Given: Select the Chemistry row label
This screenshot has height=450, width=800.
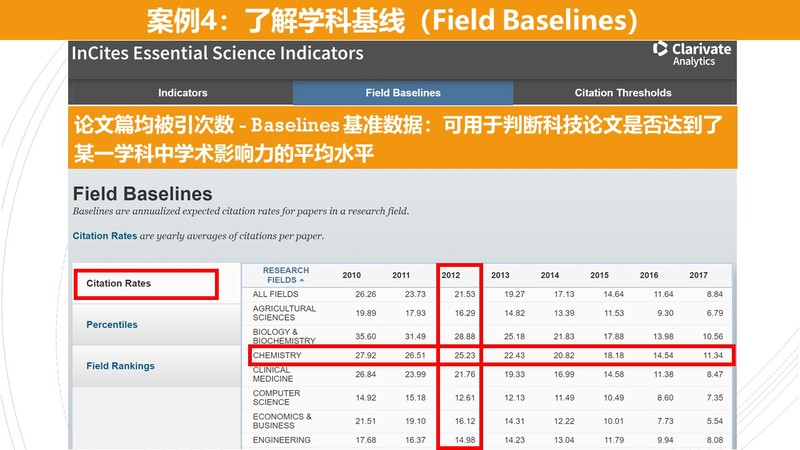Looking at the screenshot, I should [277, 355].
